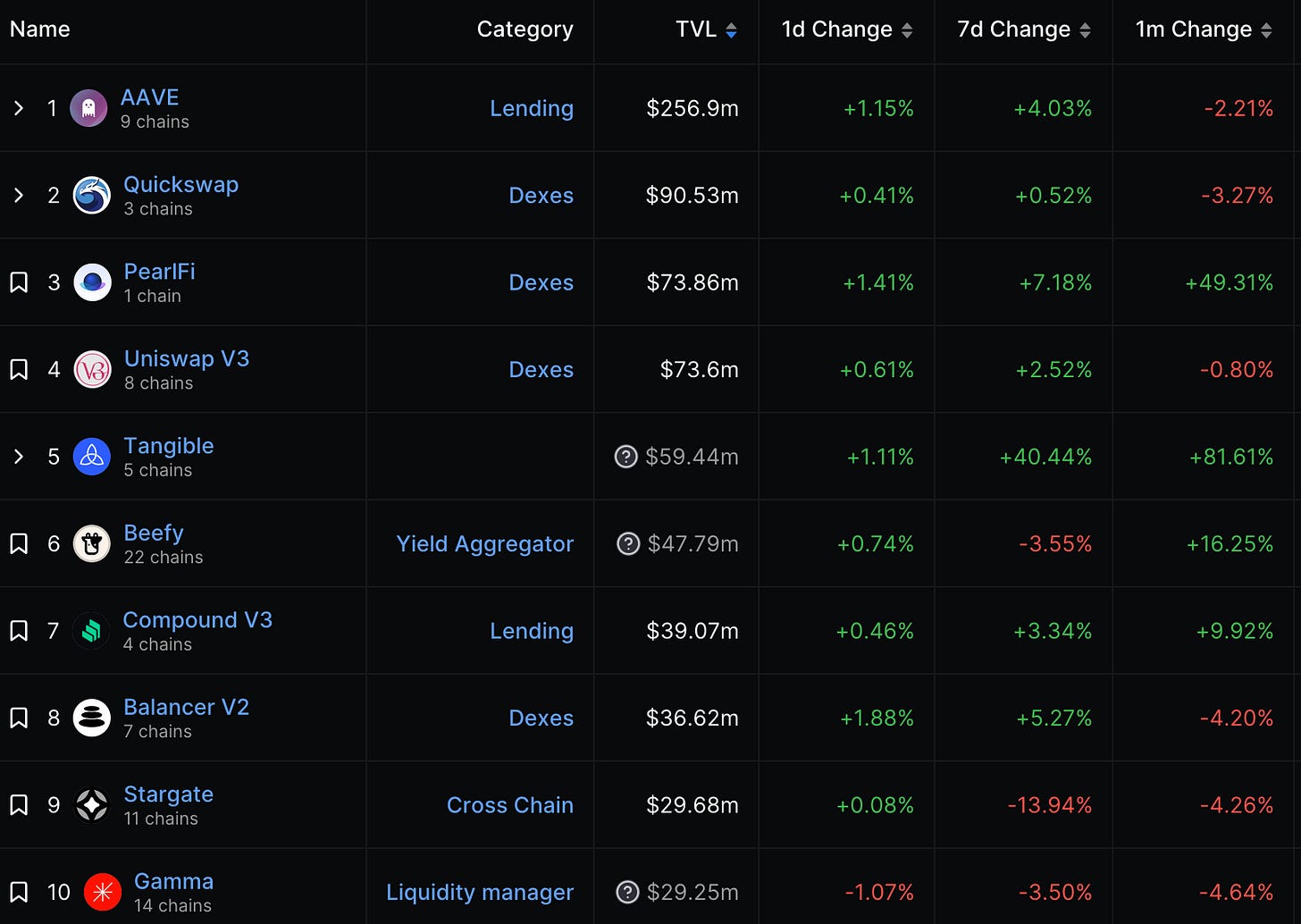The width and height of the screenshot is (1301, 924).
Task: Open the PearlFi protocol logo
Action: pyautogui.click(x=92, y=282)
